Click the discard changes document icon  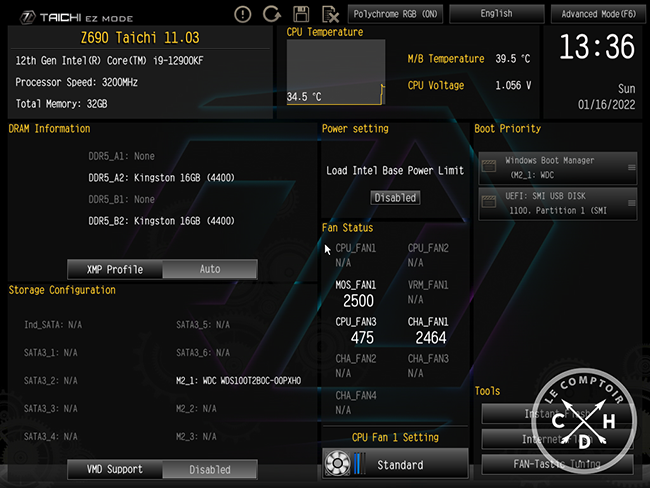(329, 14)
